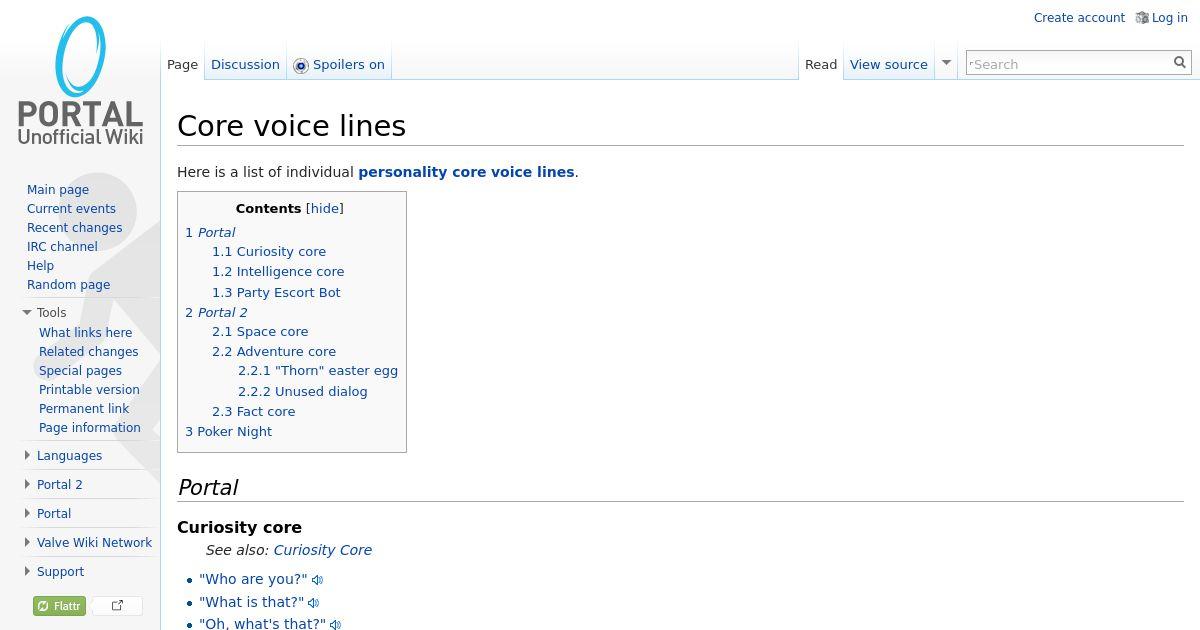Open the View source tab

tap(889, 65)
